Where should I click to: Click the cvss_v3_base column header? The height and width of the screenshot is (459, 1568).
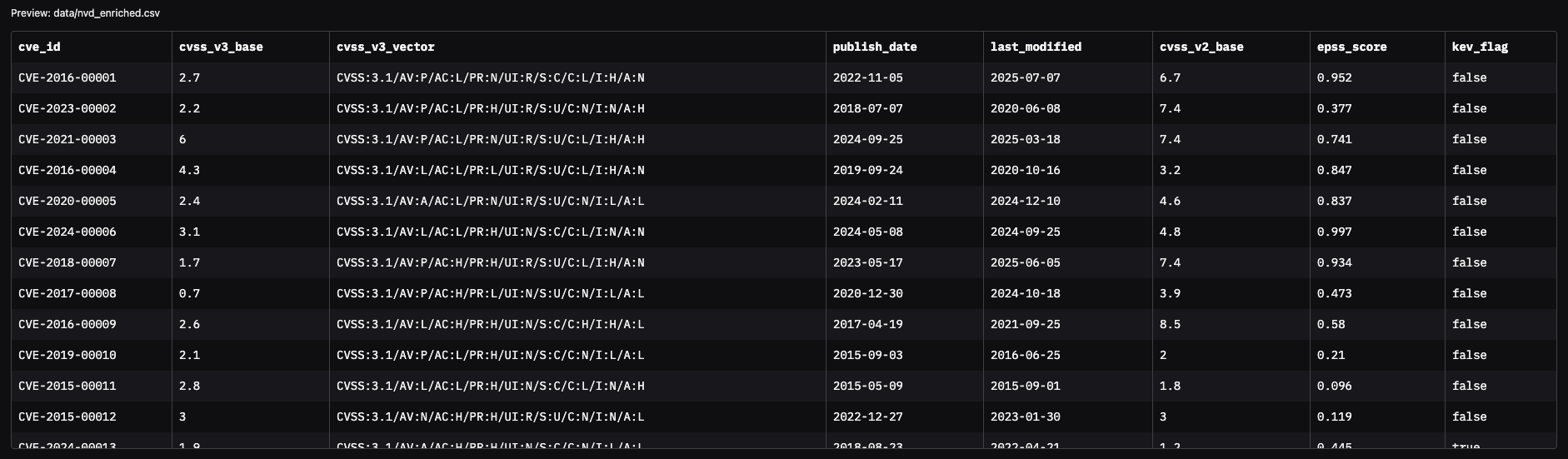221,47
